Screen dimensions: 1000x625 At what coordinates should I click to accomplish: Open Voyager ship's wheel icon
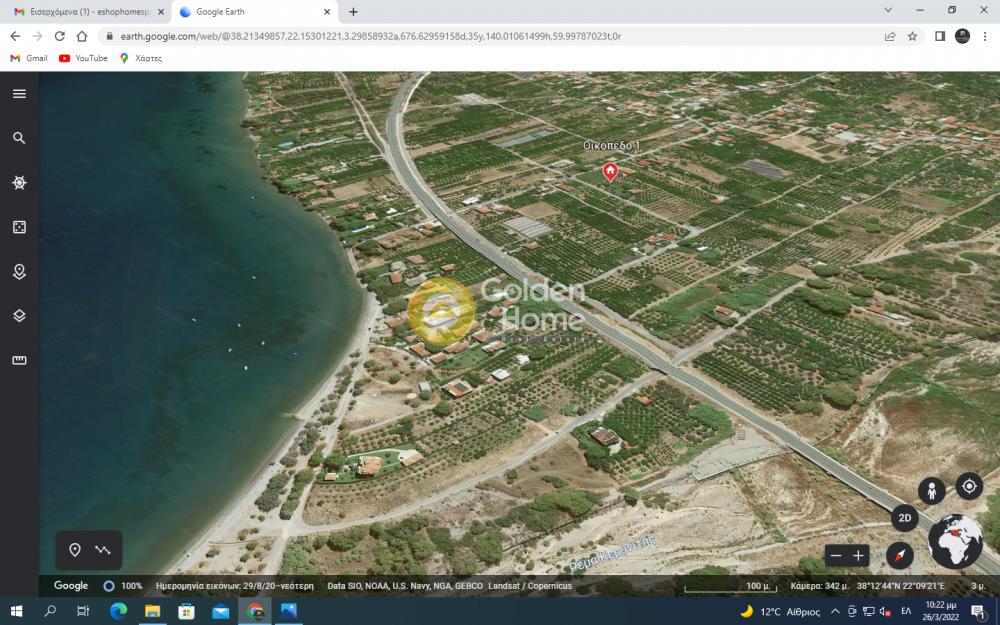point(19,183)
